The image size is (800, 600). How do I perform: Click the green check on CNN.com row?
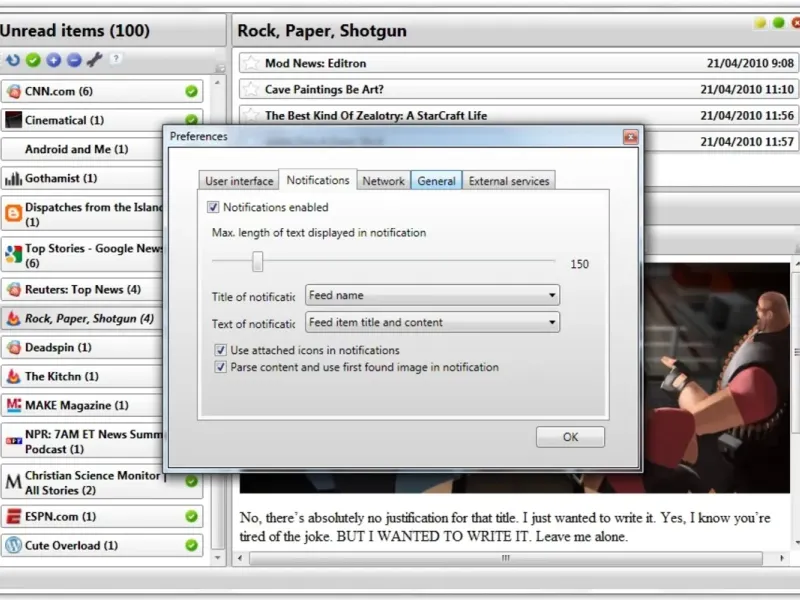(x=191, y=91)
